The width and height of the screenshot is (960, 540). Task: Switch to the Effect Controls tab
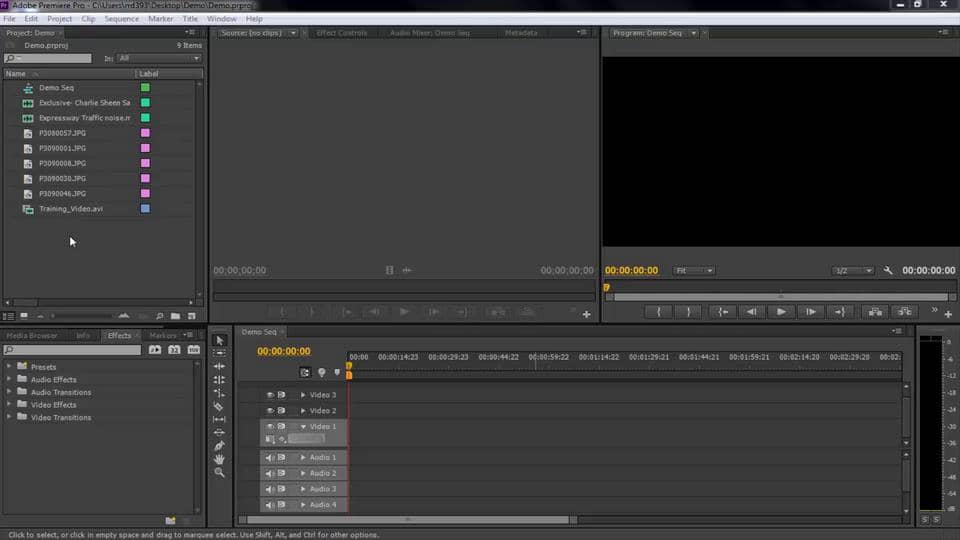click(342, 33)
